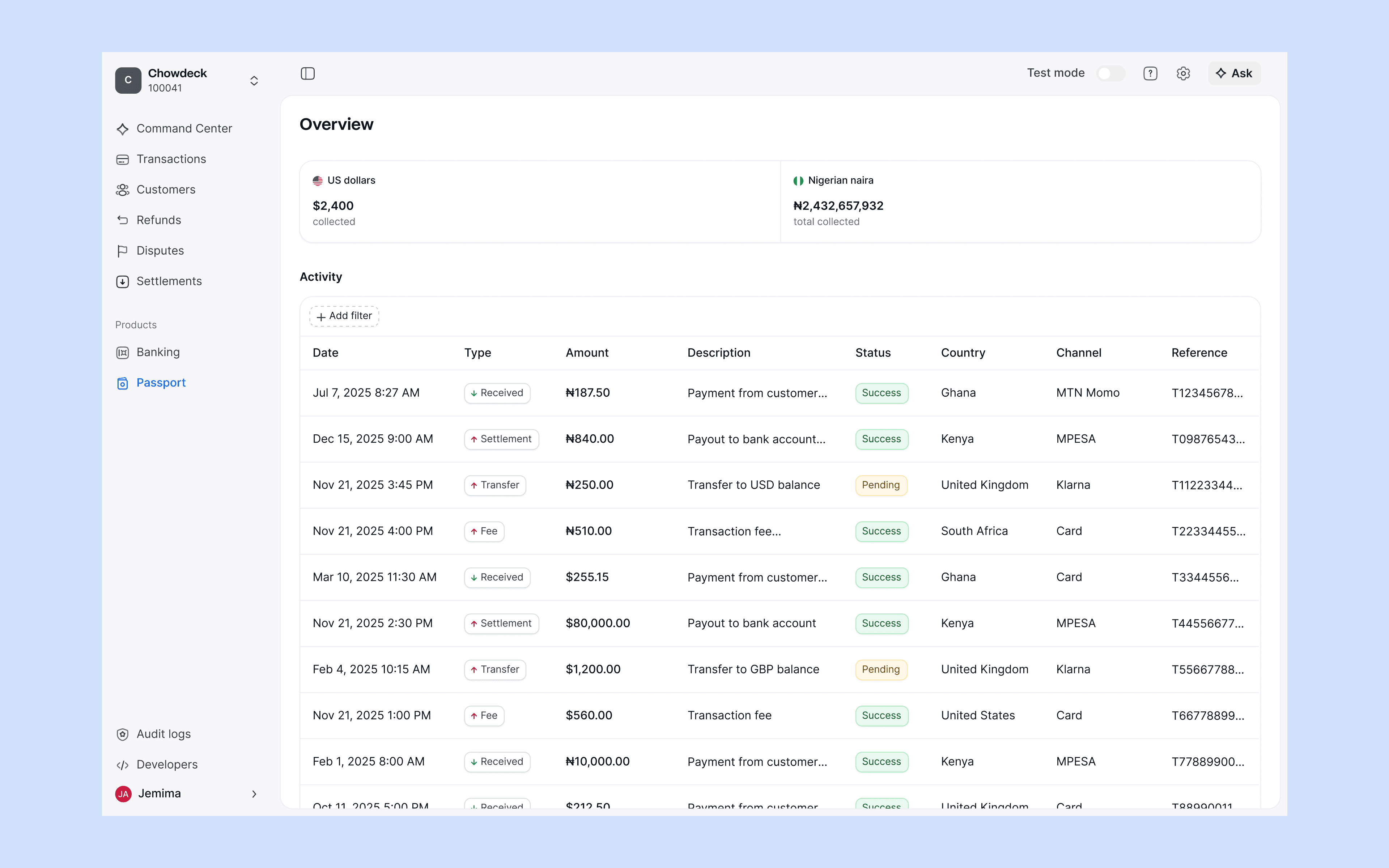Open the Add filter dropdown
This screenshot has height=868, width=1389.
pyautogui.click(x=344, y=316)
